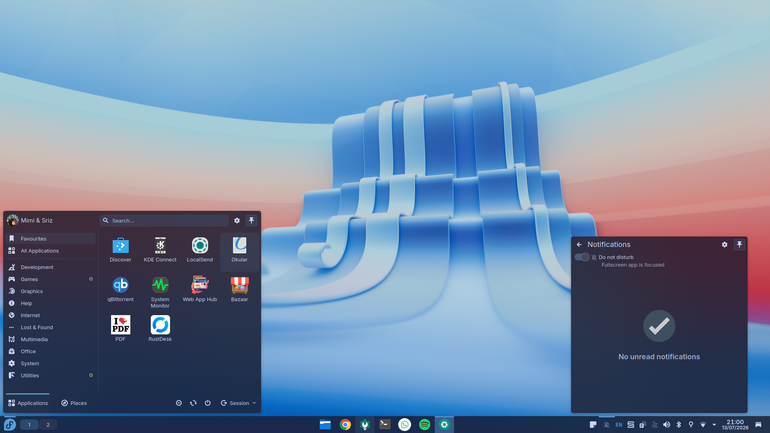The width and height of the screenshot is (770, 433).
Task: Open clock showing 21:00
Action: (x=735, y=425)
